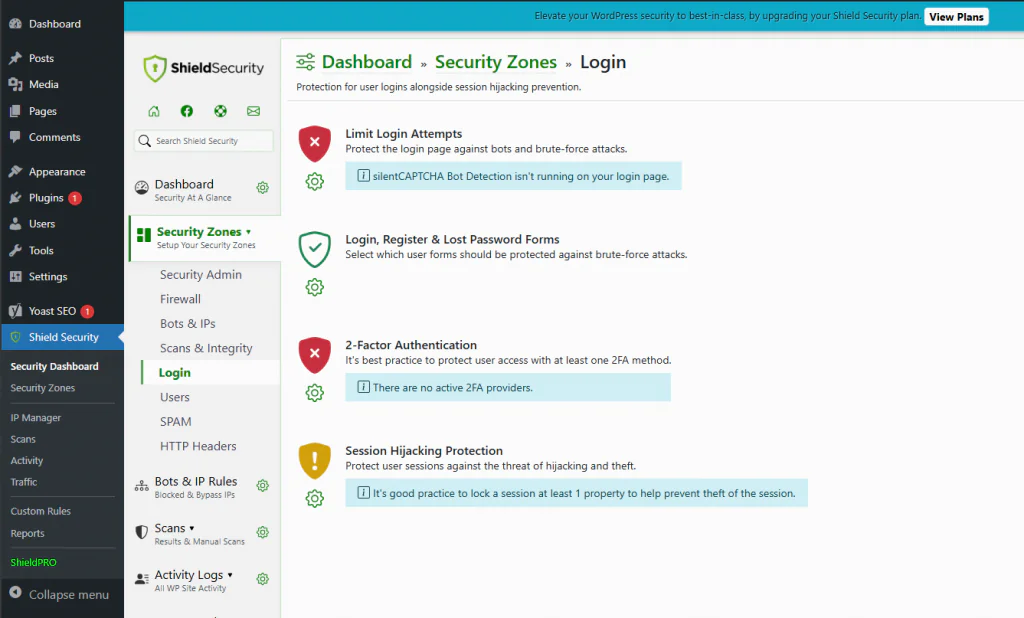
Task: Click the red shield on Limit Login Attempts
Action: [315, 144]
